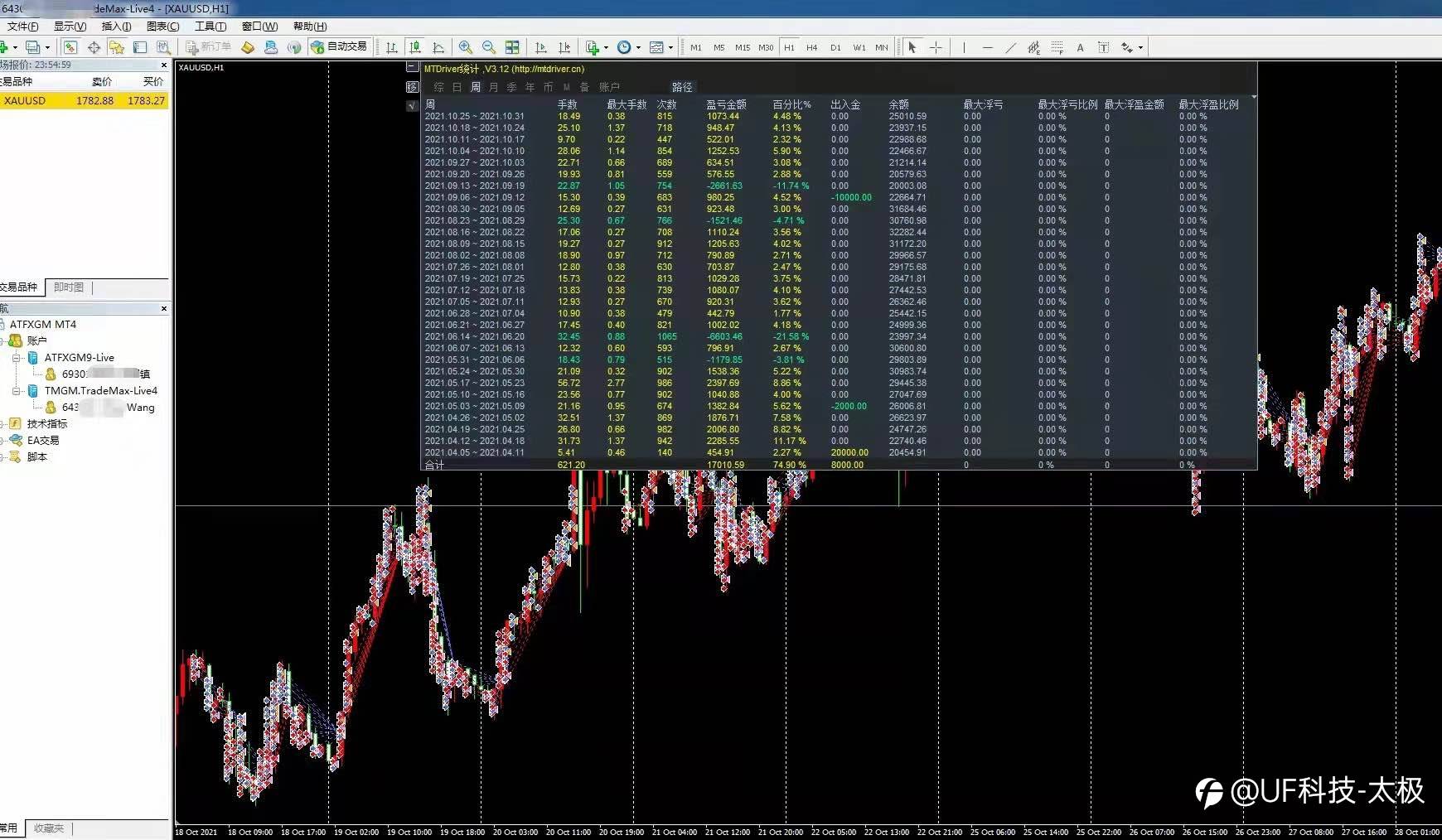Zoom out on the chart
Image resolution: width=1442 pixels, height=840 pixels.
pos(489,47)
